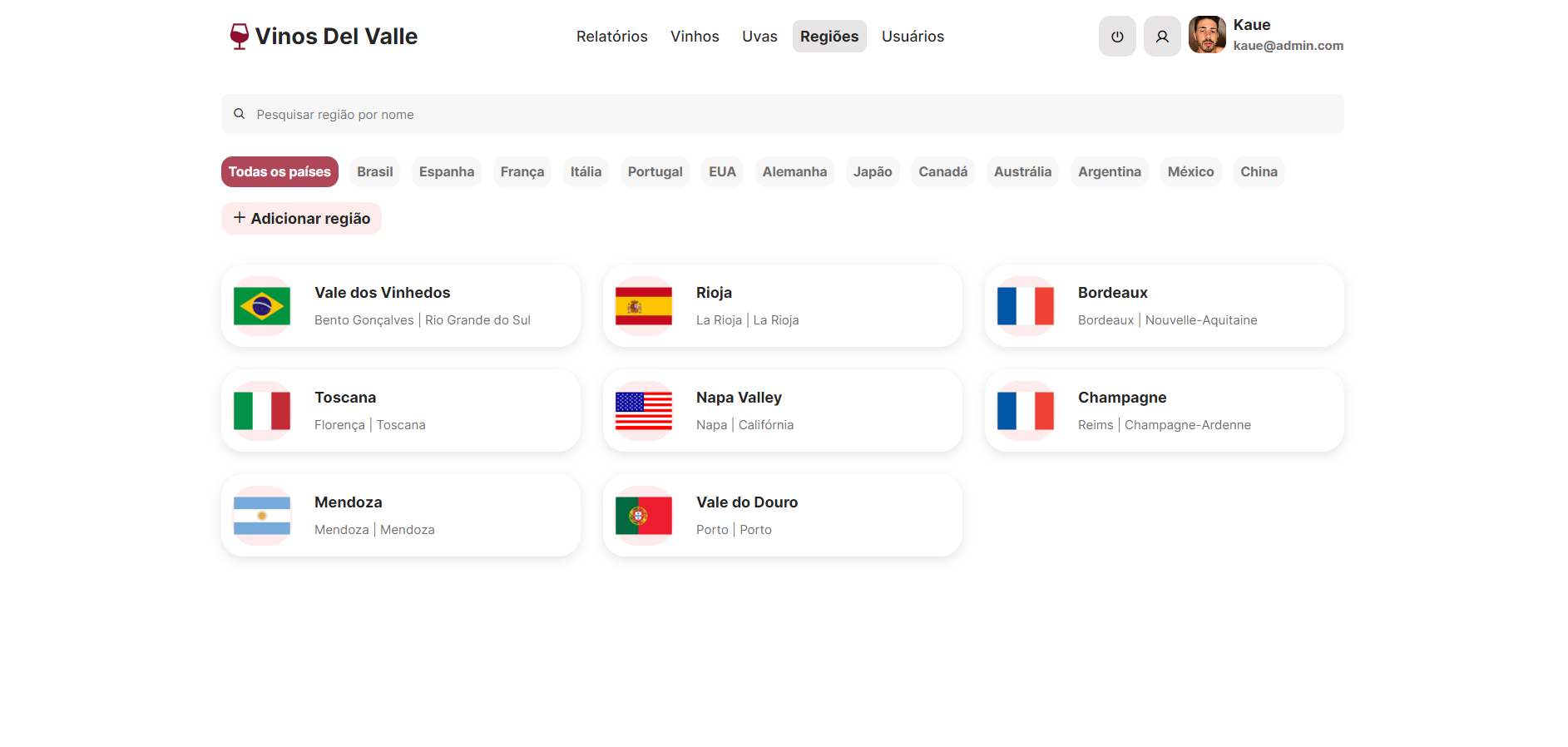Open the Bordeaux region card
Image resolution: width=1568 pixels, height=747 pixels.
tap(1164, 306)
